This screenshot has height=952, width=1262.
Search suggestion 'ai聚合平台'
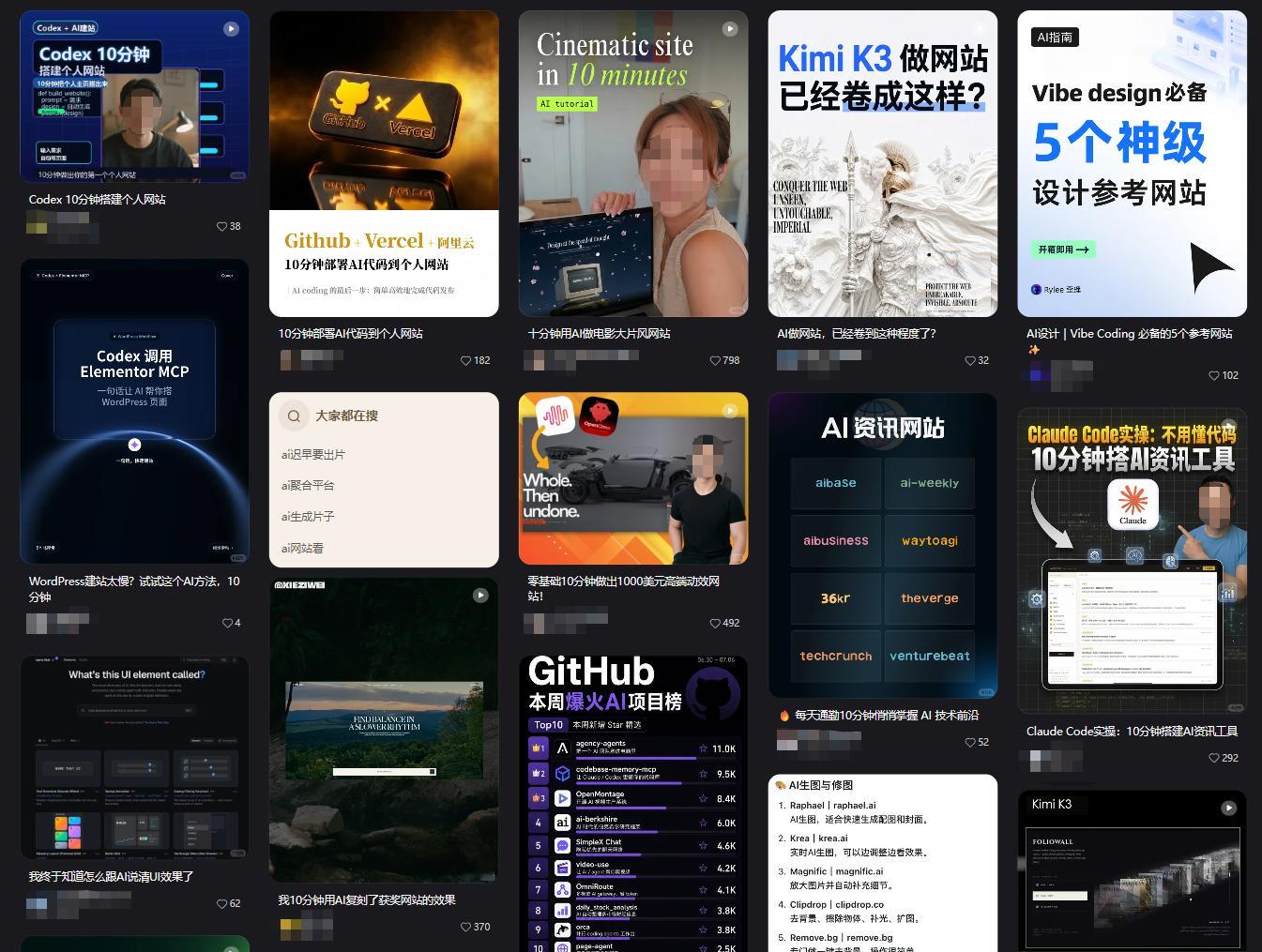click(308, 486)
